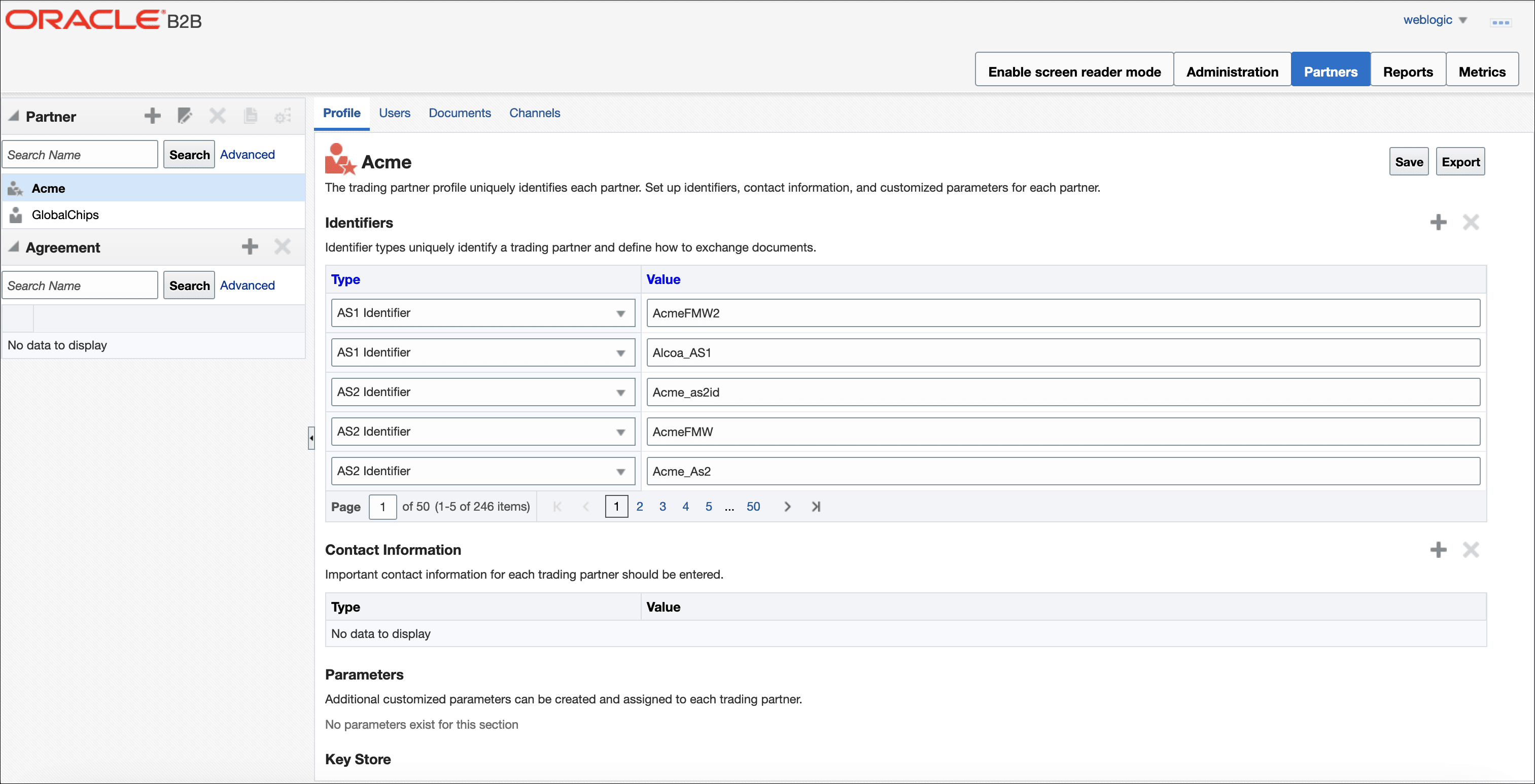Save the Acme partner profile
The width and height of the screenshot is (1535, 784).
pos(1409,161)
